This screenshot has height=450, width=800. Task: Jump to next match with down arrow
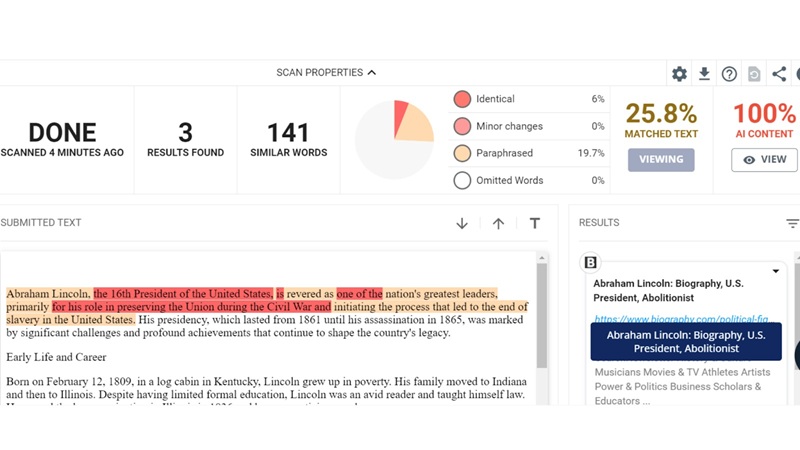pos(462,223)
